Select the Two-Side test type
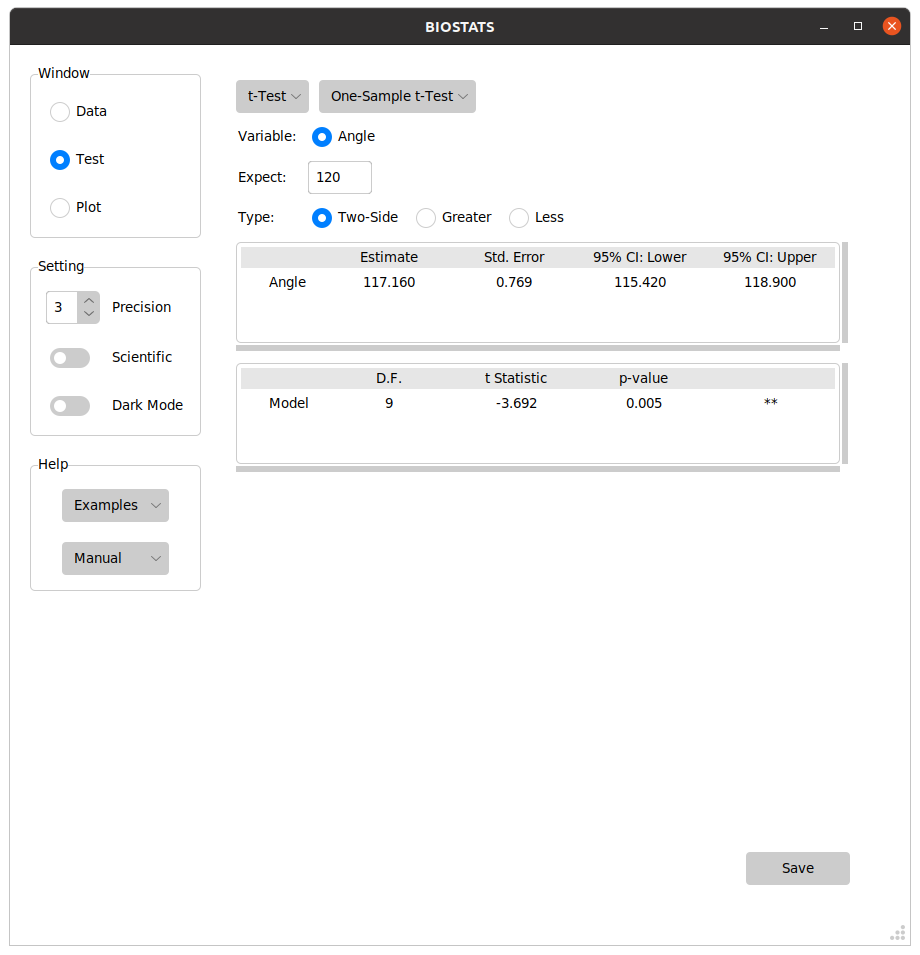 (x=322, y=218)
